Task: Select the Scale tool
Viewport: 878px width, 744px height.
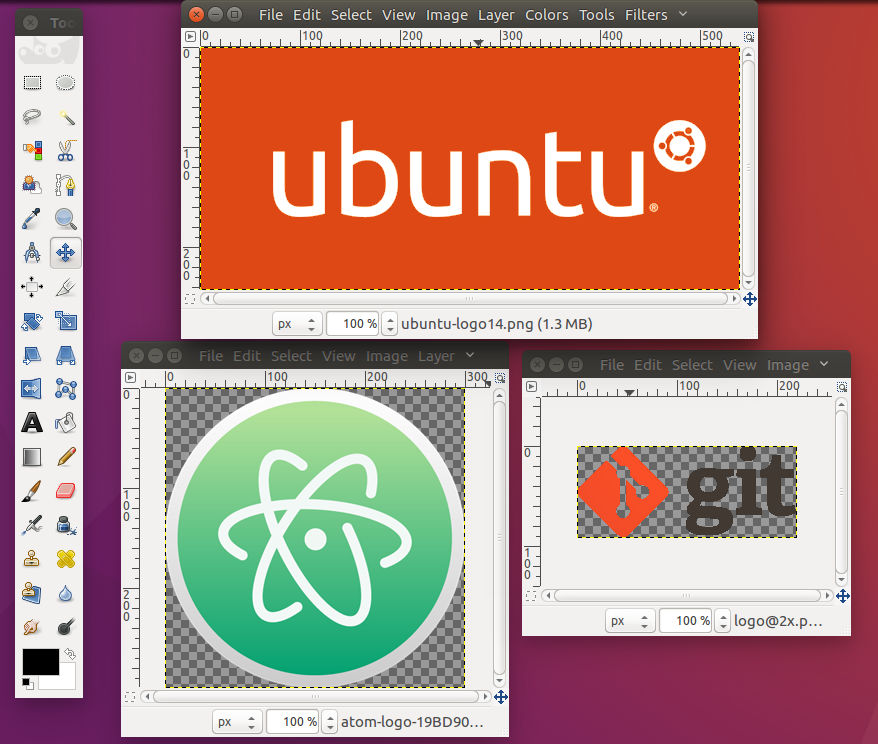Action: point(66,321)
